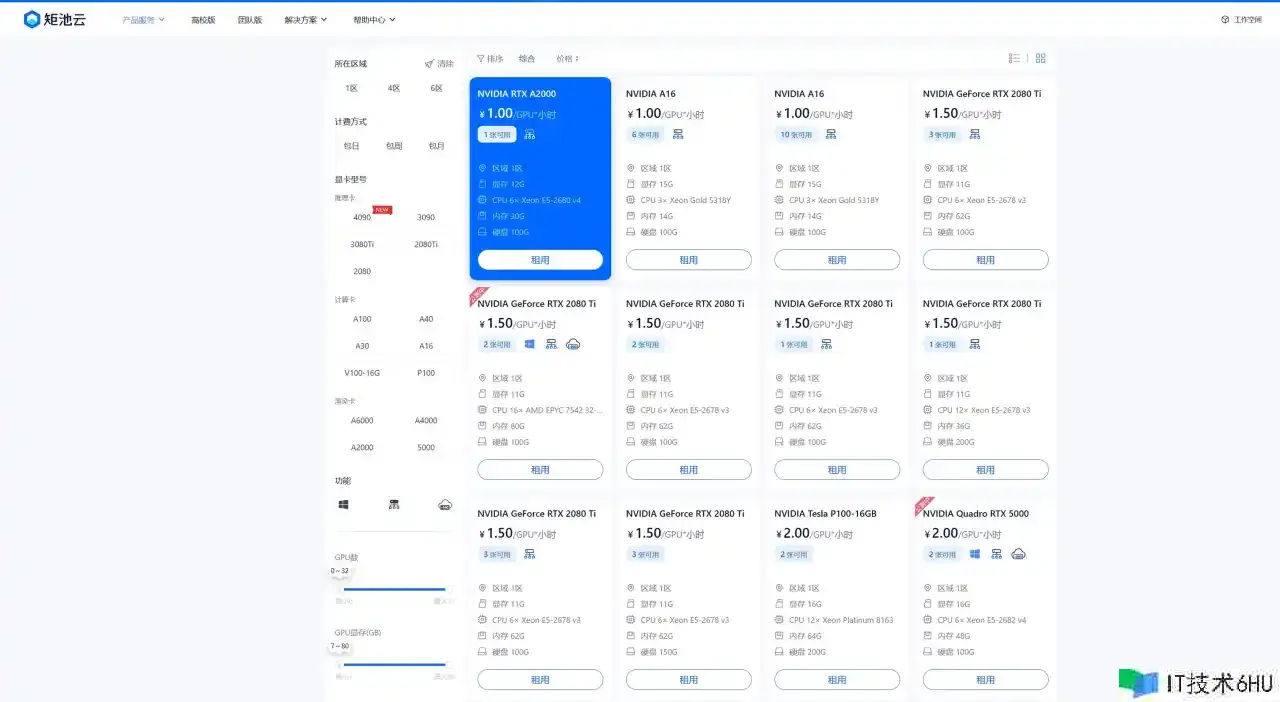Click network icon on A16 card with 10张可用
This screenshot has height=702, width=1280.
(x=830, y=134)
